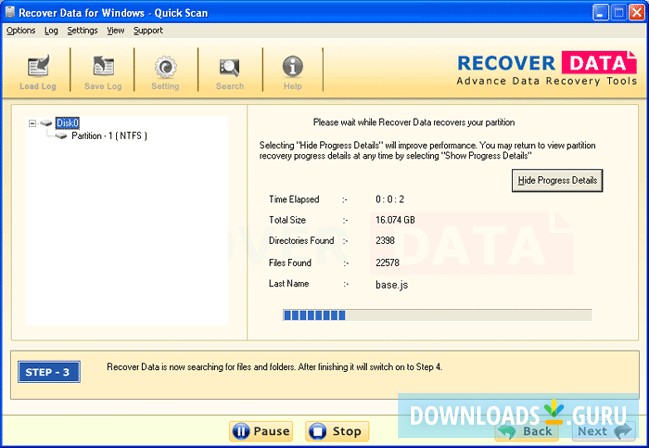The width and height of the screenshot is (649, 448).
Task: Click the Save Log toolbar icon
Action: coord(103,66)
